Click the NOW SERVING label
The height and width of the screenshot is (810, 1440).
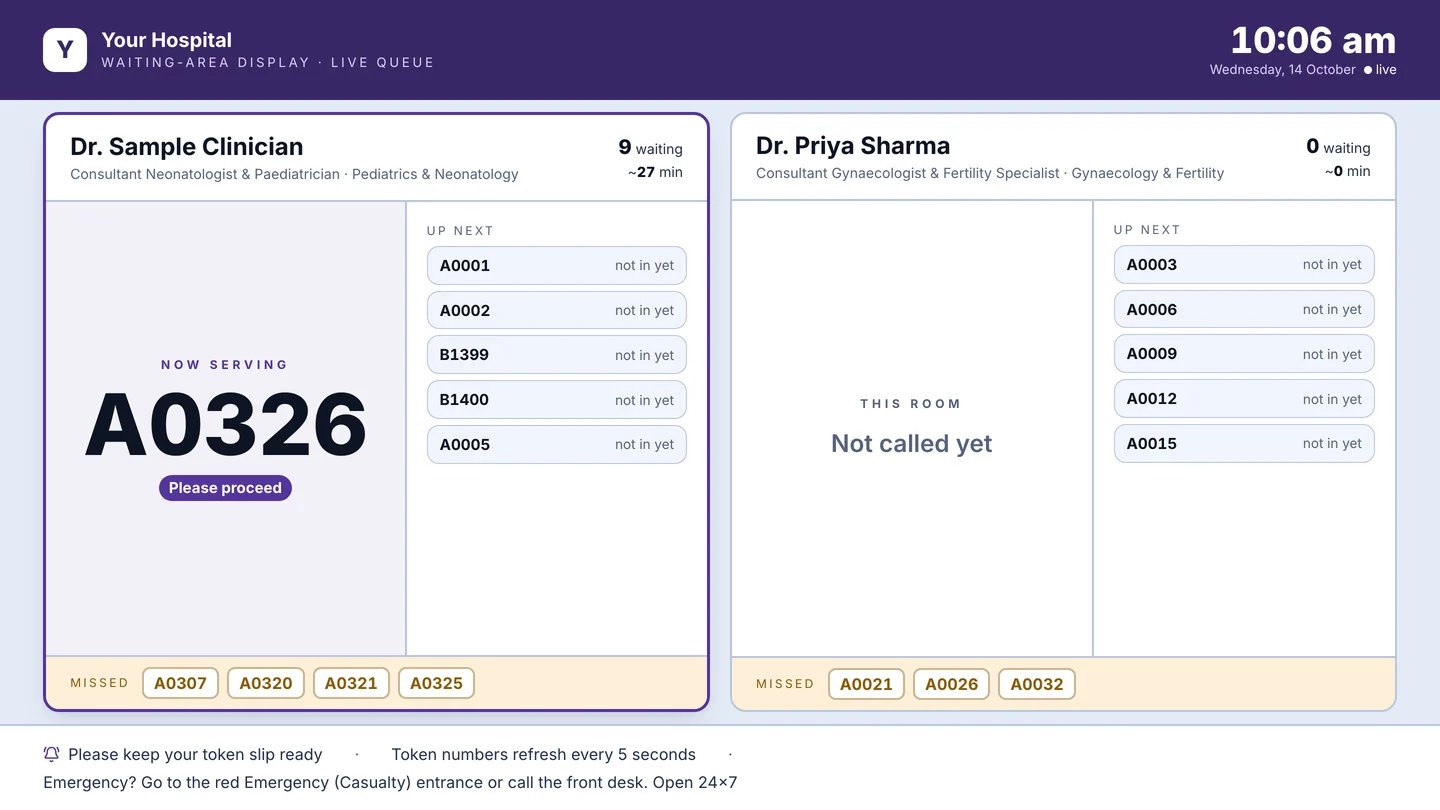coord(225,365)
